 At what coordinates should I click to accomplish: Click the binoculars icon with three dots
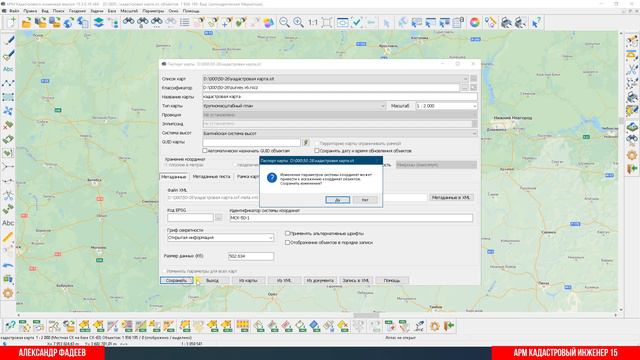156,22
